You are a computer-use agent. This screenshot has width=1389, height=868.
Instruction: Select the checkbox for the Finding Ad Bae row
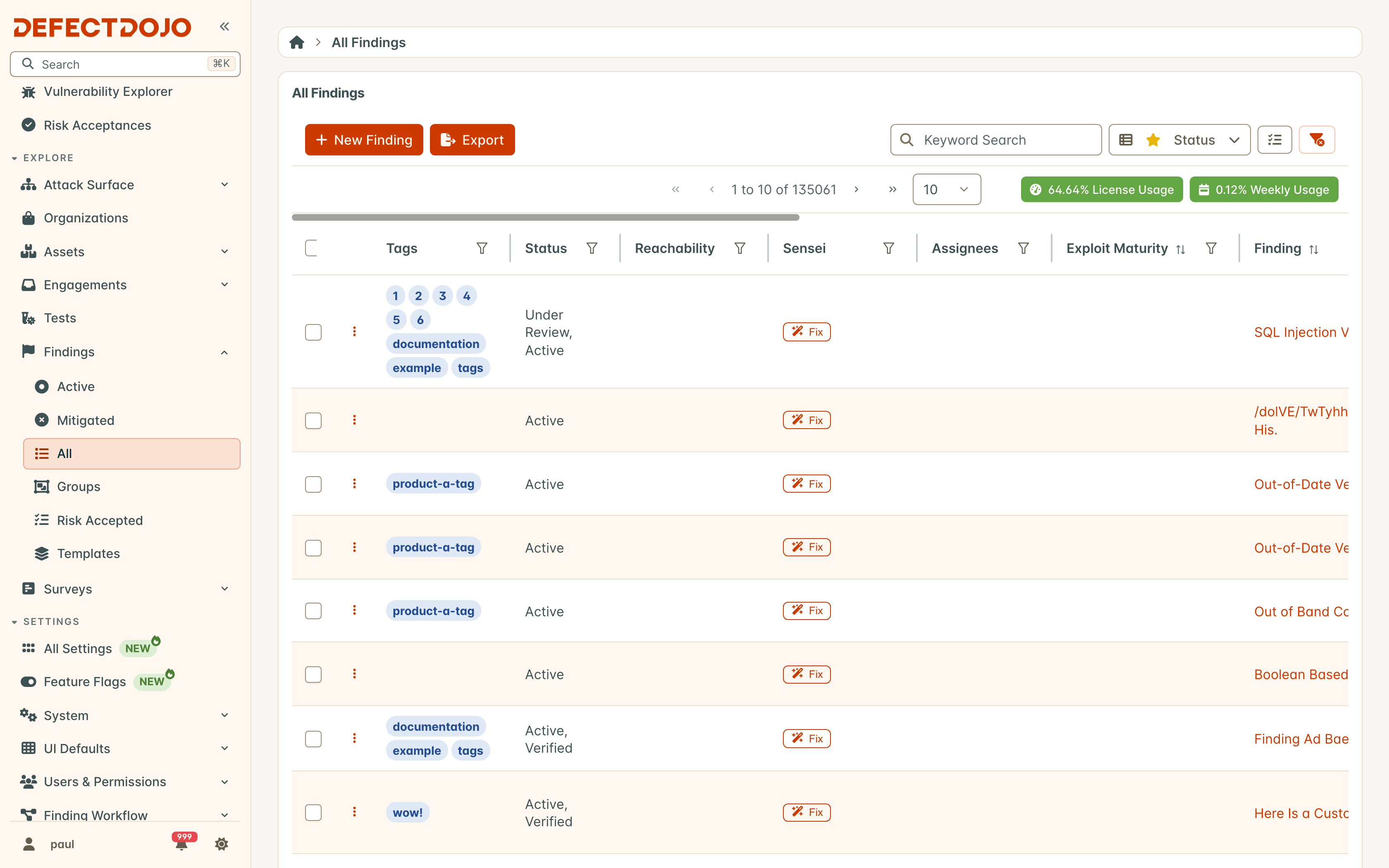313,738
